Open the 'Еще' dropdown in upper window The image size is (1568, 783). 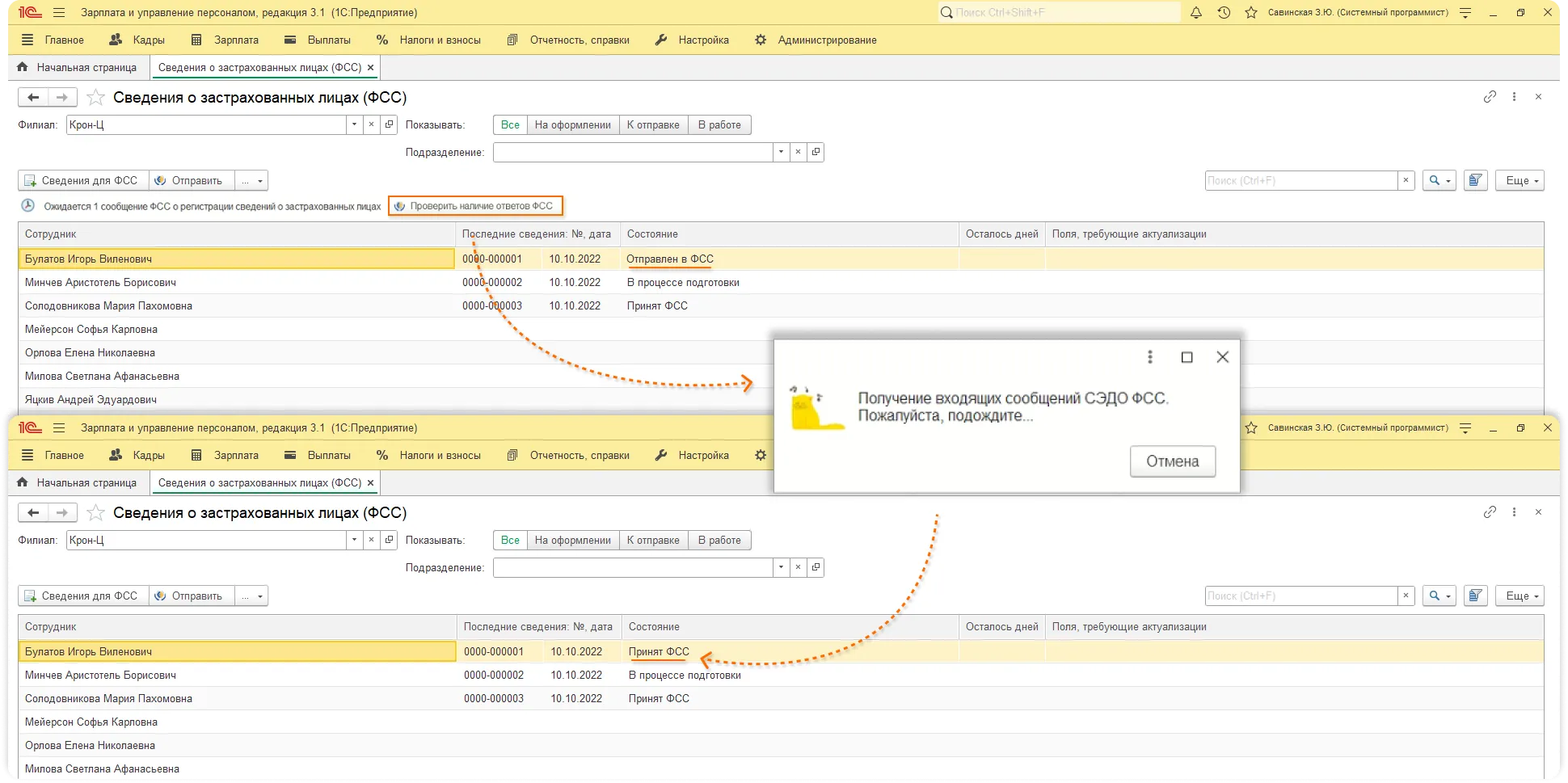coord(1520,181)
